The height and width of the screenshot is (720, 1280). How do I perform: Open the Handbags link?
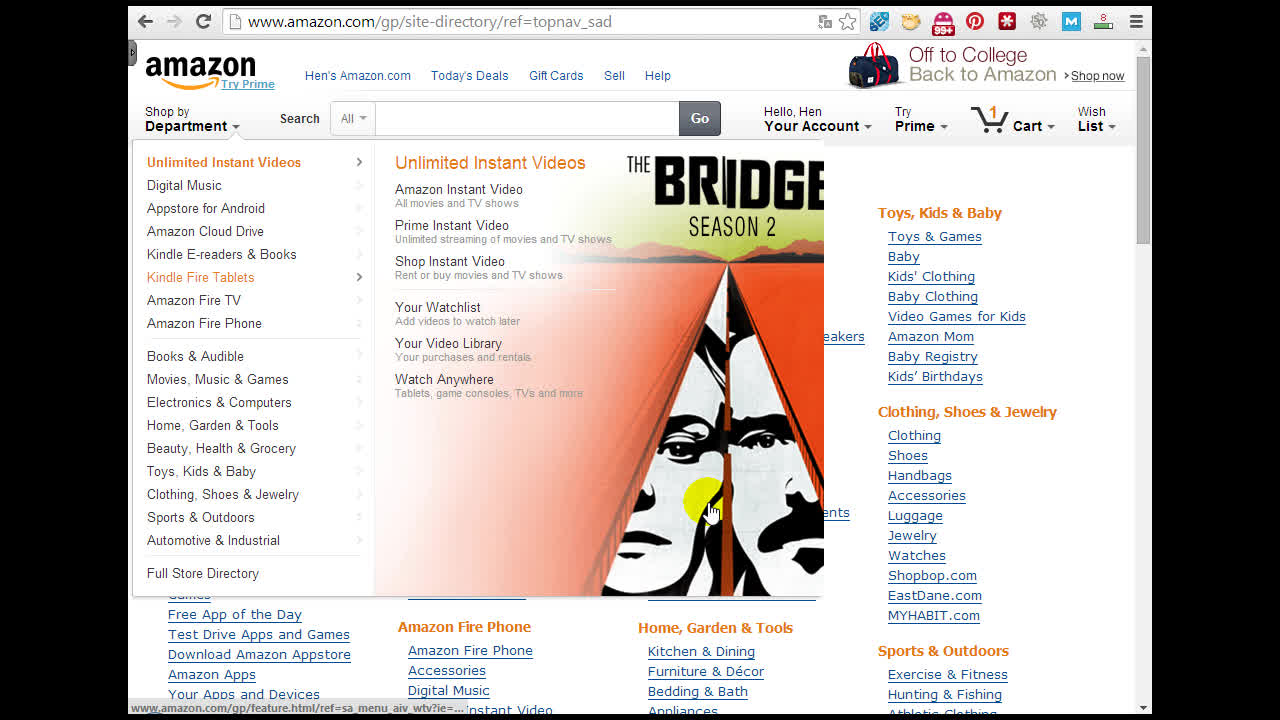click(919, 475)
